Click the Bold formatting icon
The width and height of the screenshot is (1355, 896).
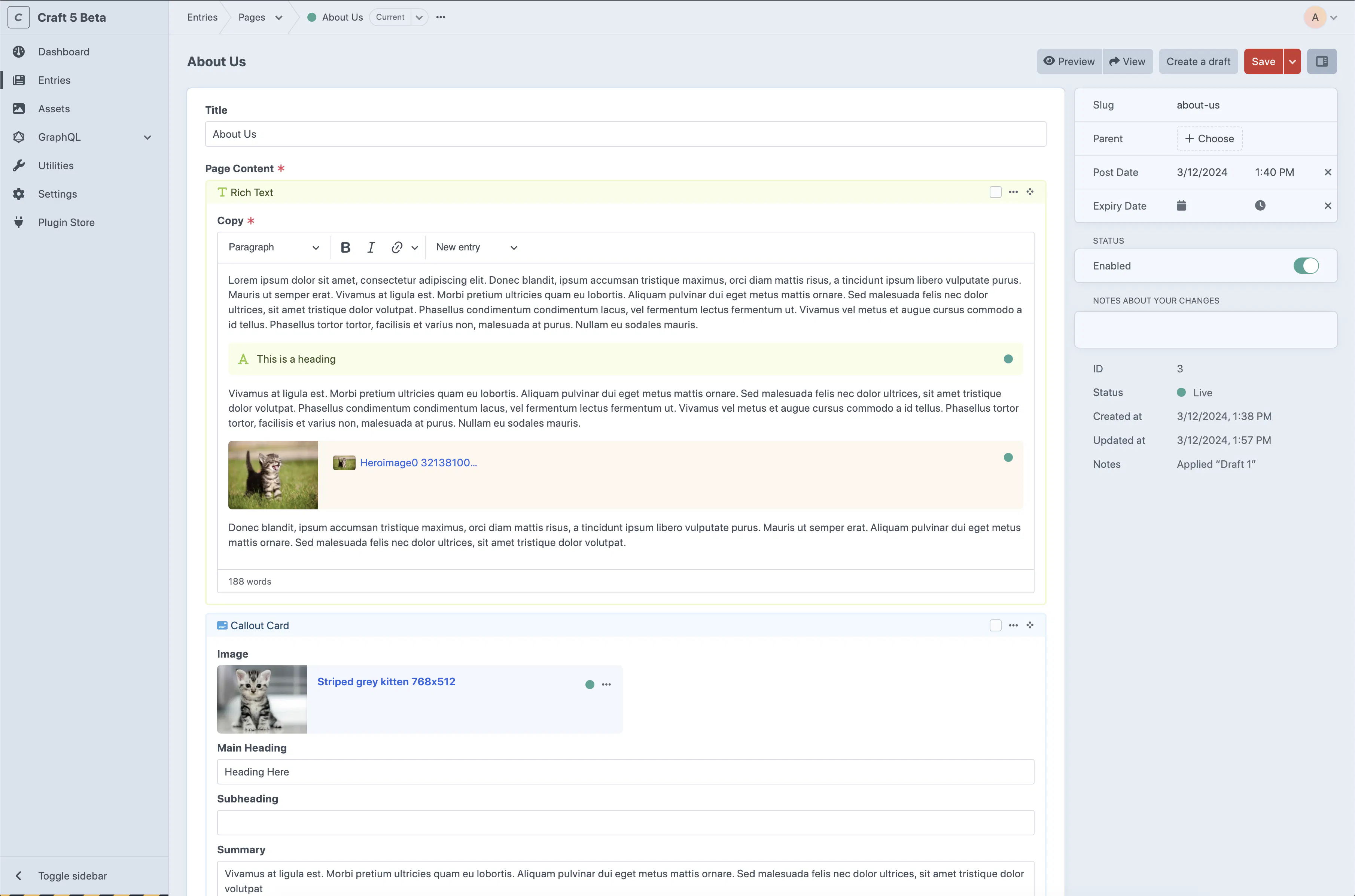345,247
